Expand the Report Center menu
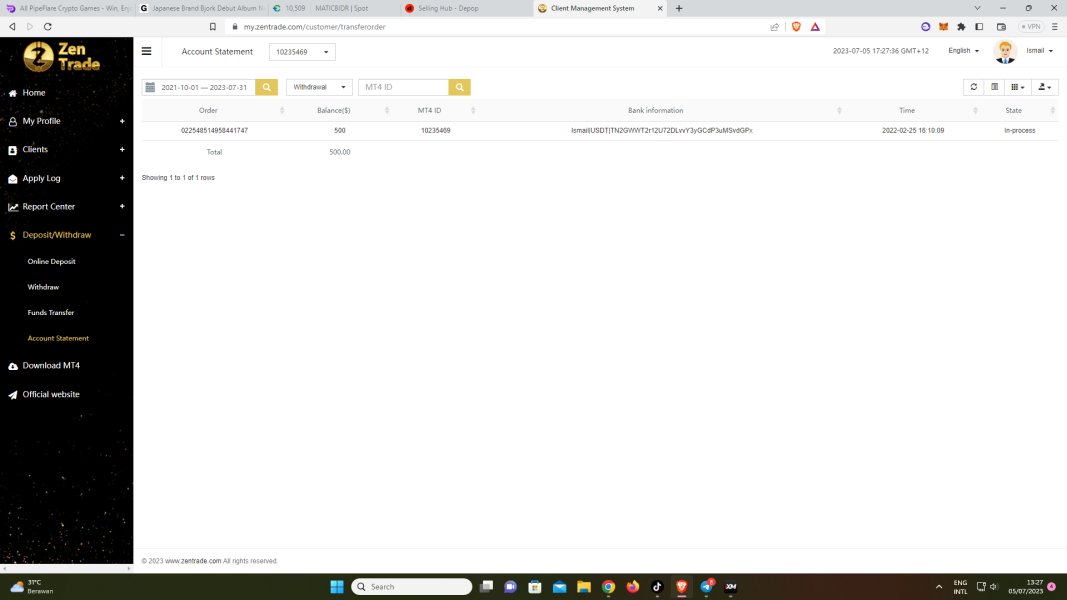1067x600 pixels. pyautogui.click(x=67, y=207)
